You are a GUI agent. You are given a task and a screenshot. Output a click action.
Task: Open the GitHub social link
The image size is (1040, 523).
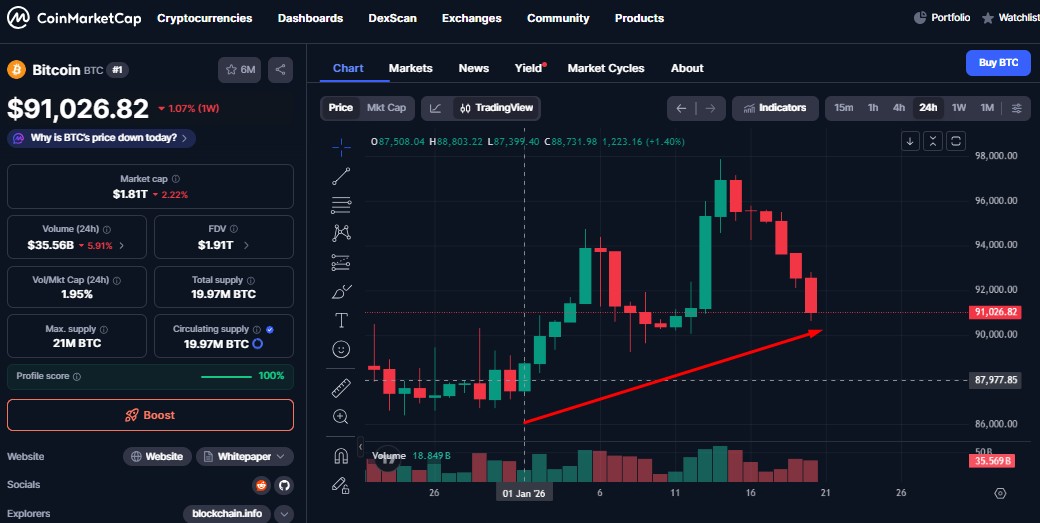coord(285,485)
